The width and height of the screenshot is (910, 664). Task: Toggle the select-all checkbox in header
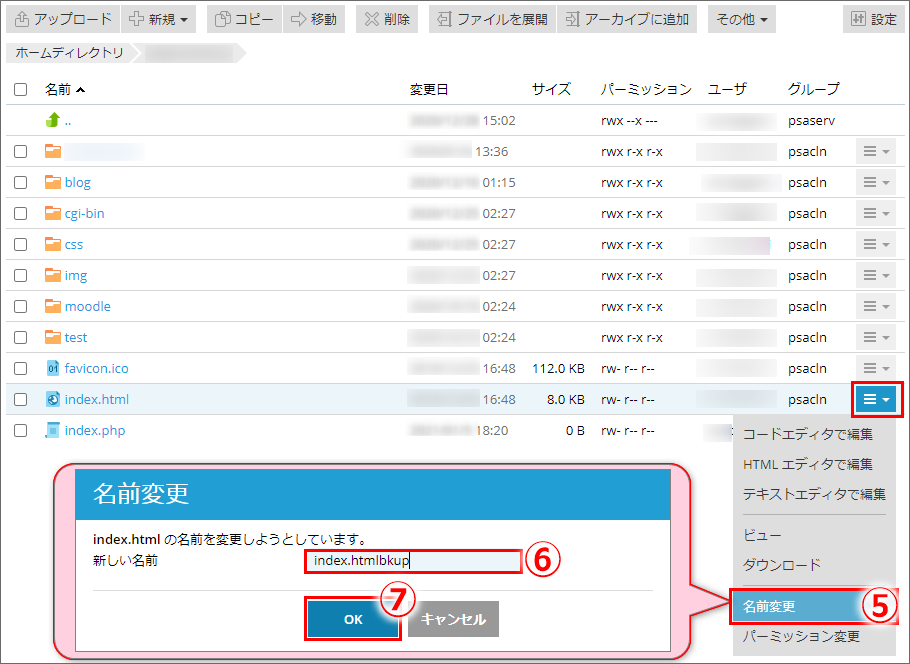coord(20,89)
